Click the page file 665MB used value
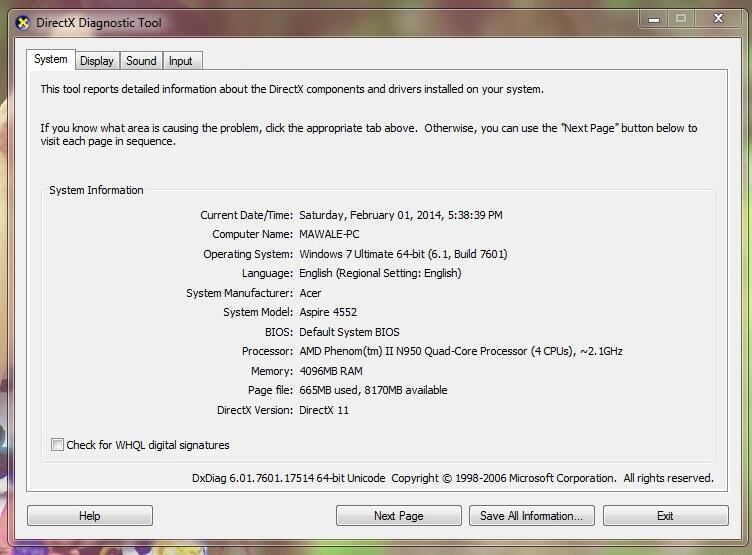This screenshot has width=752, height=555. tap(373, 390)
